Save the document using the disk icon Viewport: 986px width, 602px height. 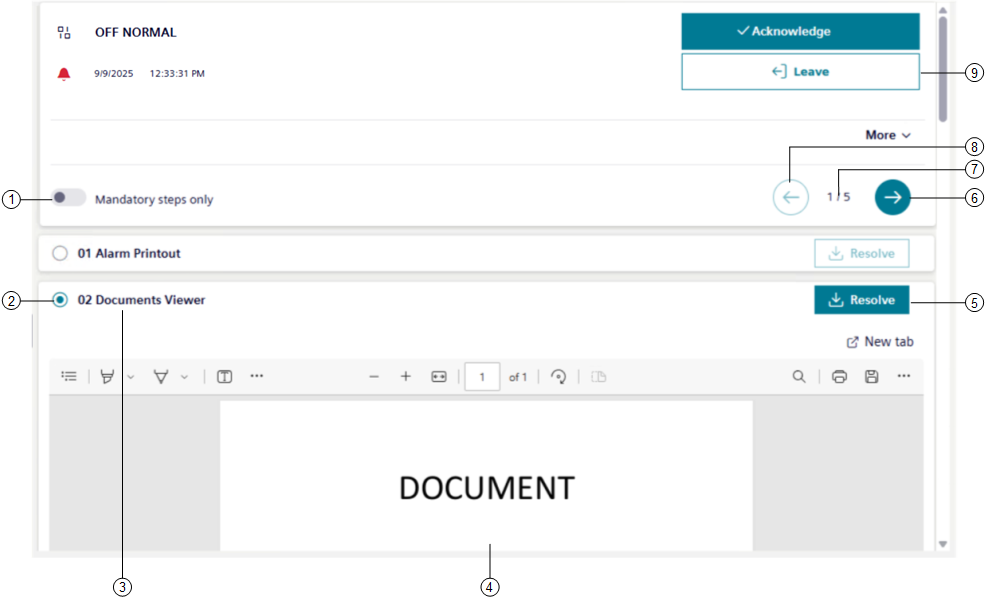(x=872, y=377)
